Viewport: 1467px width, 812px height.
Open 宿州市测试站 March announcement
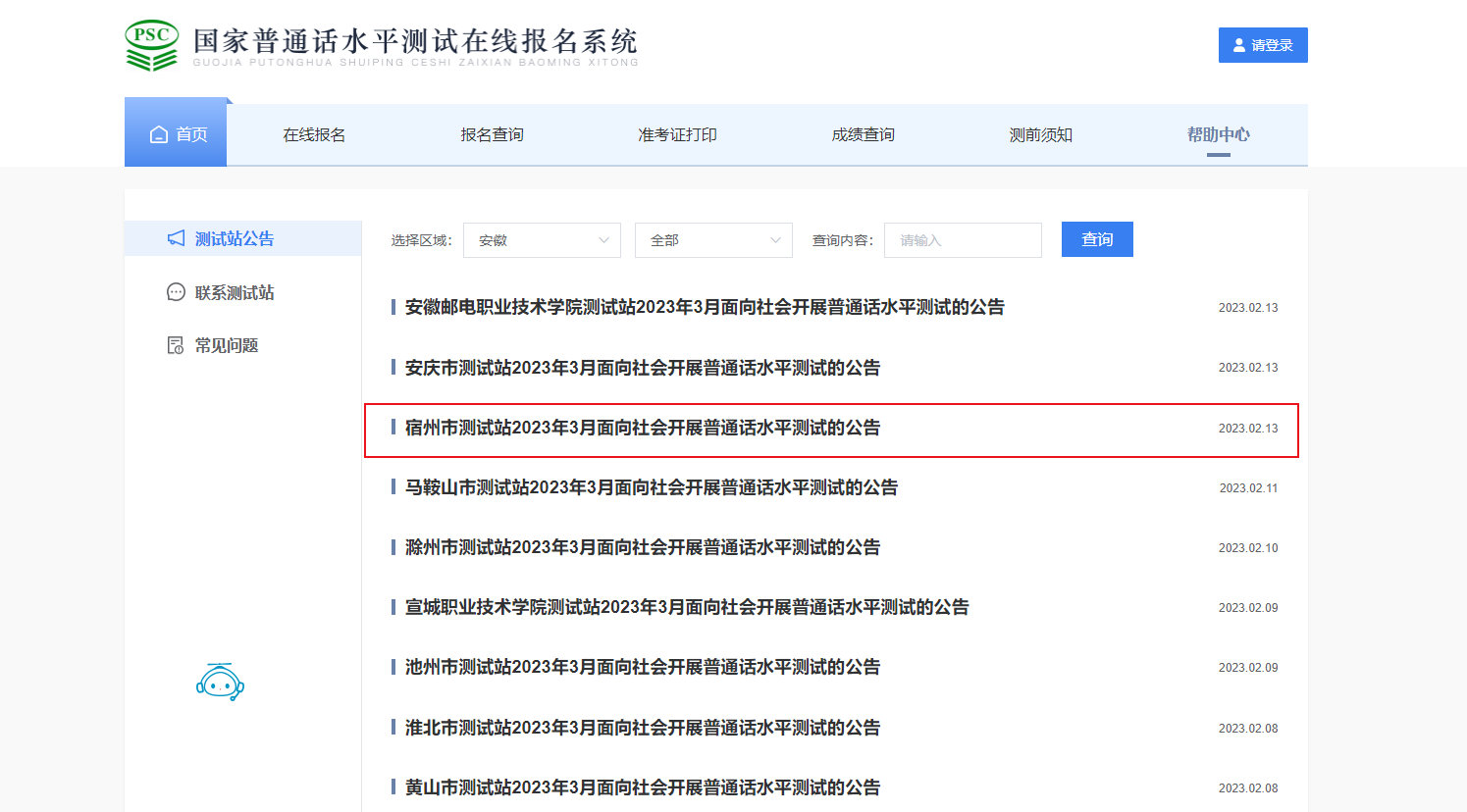(x=643, y=428)
